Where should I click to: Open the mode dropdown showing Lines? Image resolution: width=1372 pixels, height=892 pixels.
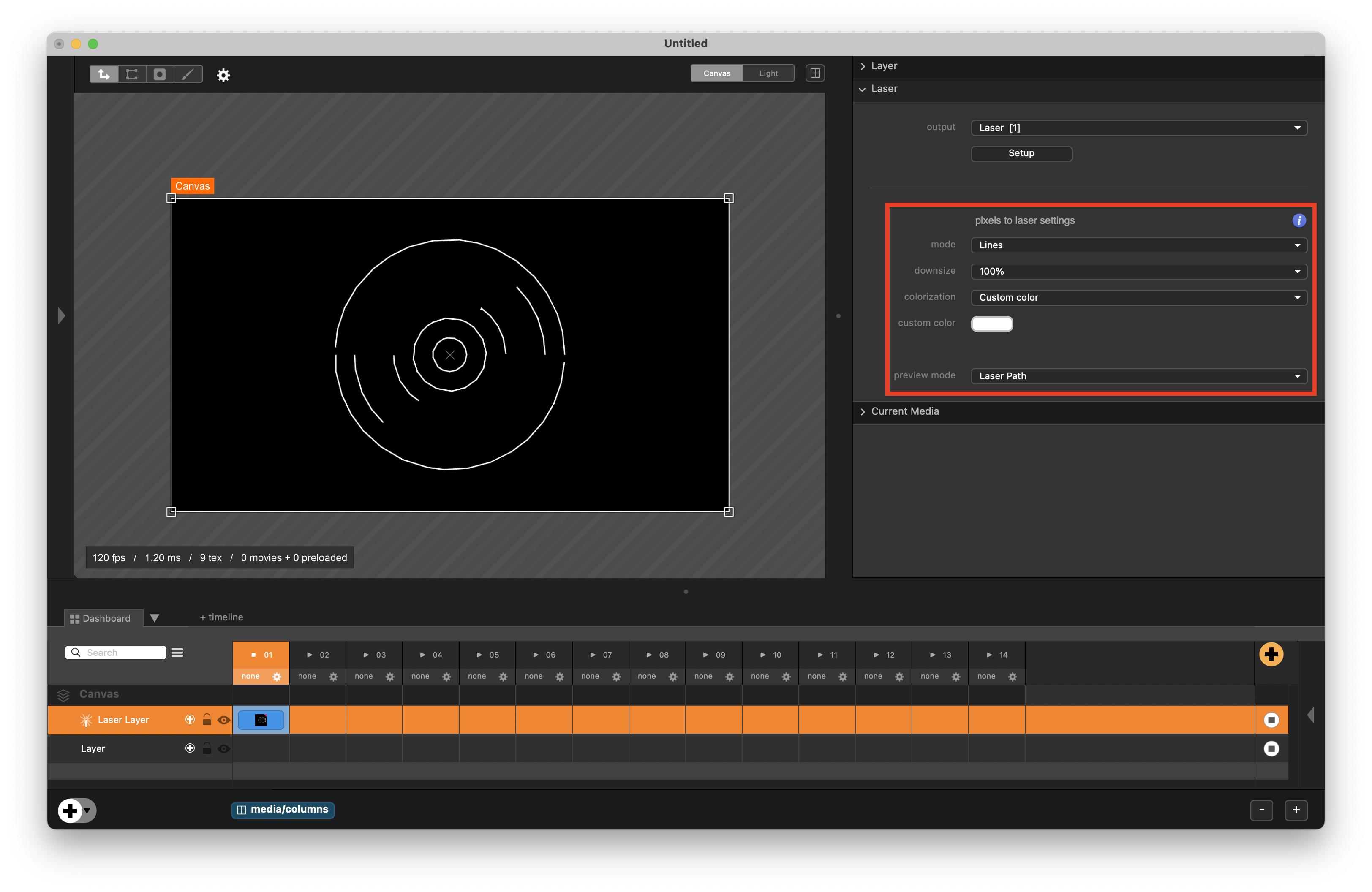coord(1138,245)
